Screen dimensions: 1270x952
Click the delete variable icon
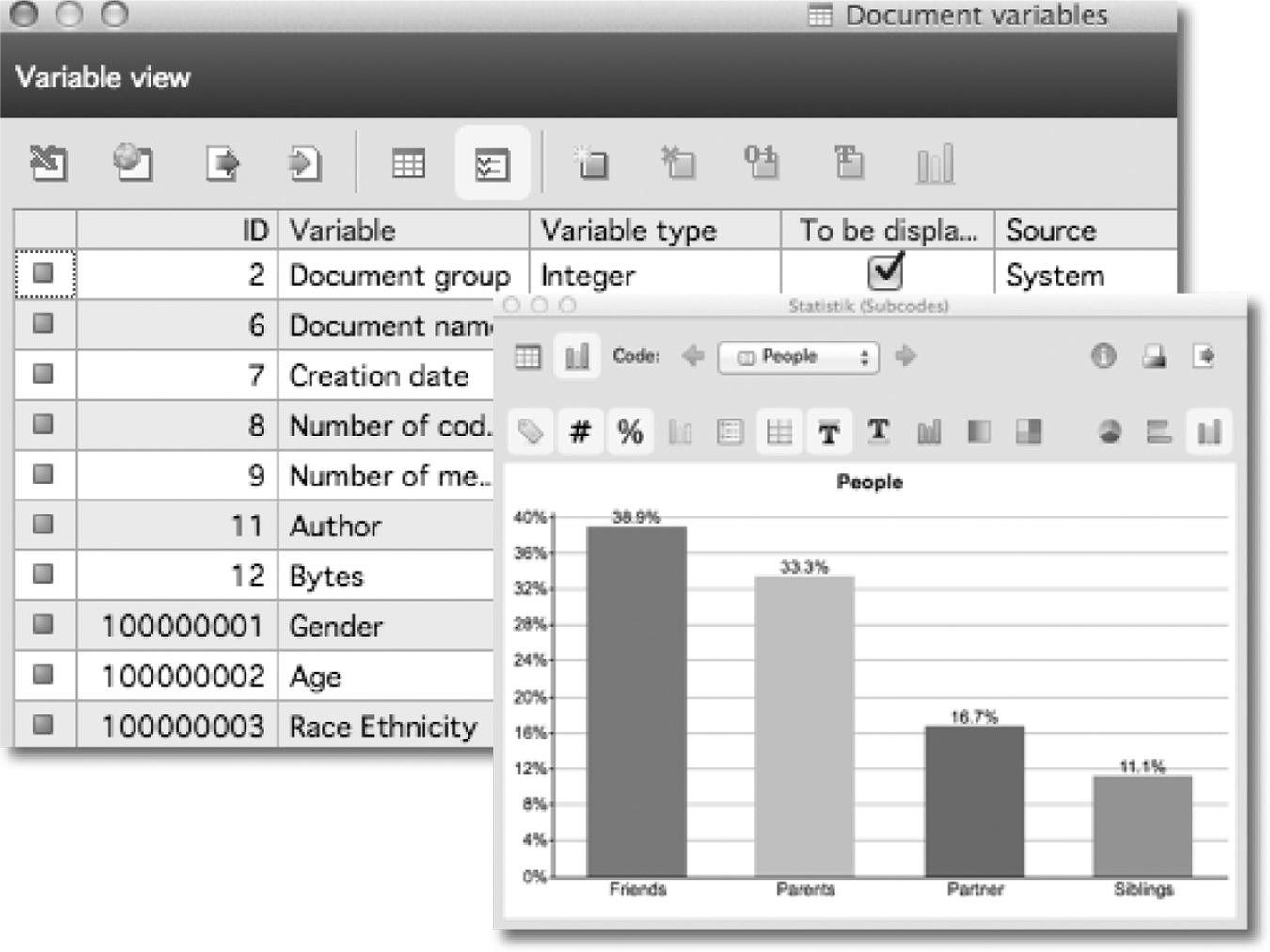click(678, 162)
